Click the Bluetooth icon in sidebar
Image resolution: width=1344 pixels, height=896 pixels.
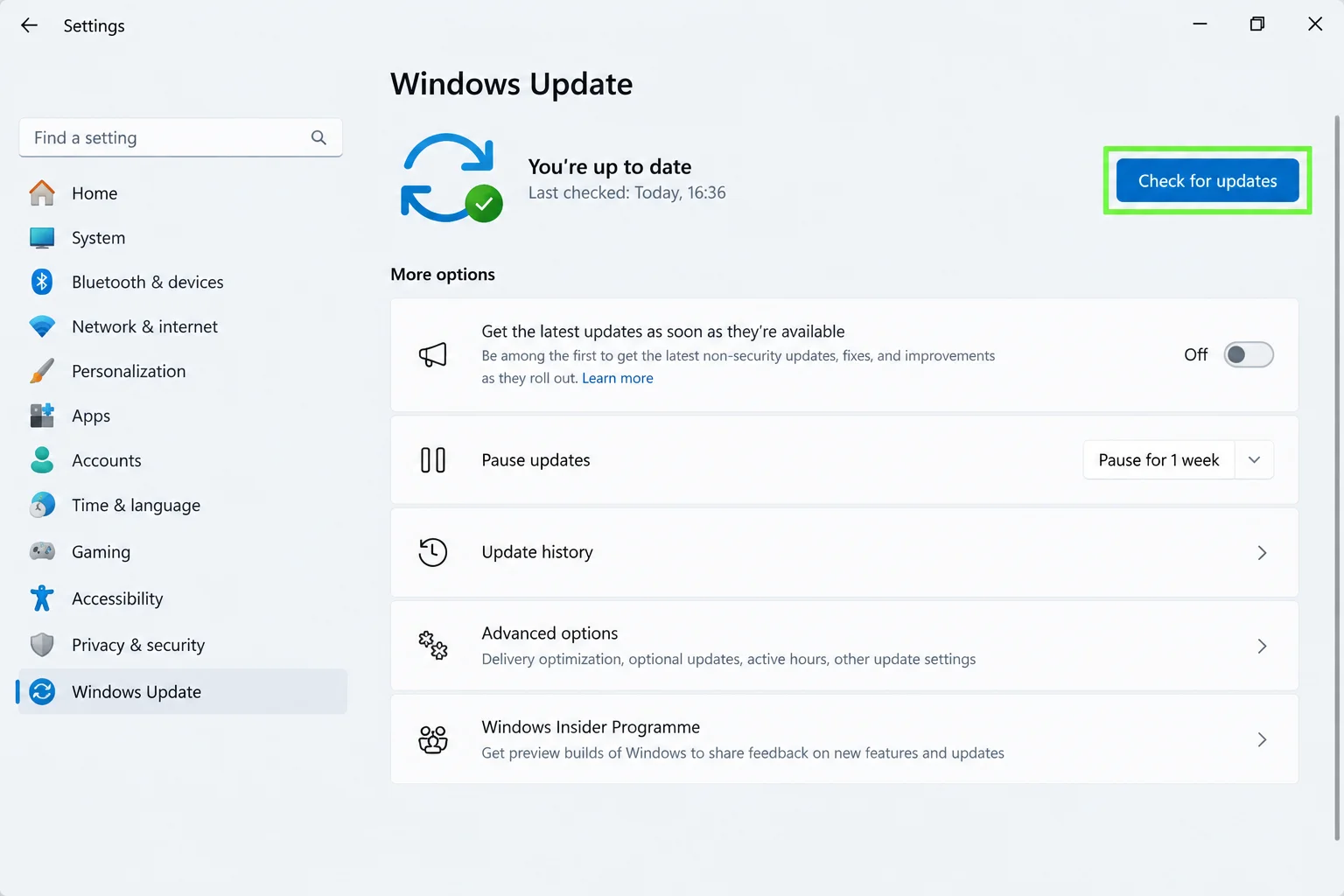click(42, 282)
